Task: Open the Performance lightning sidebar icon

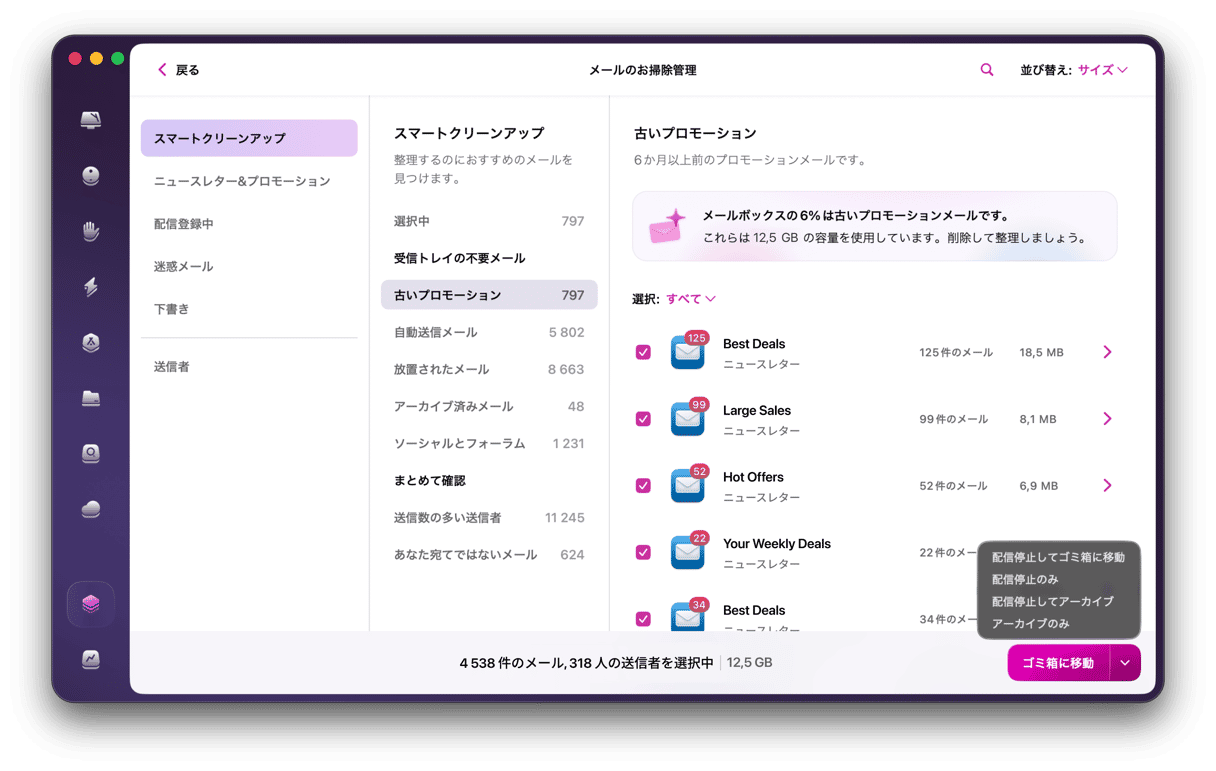Action: pyautogui.click(x=91, y=288)
